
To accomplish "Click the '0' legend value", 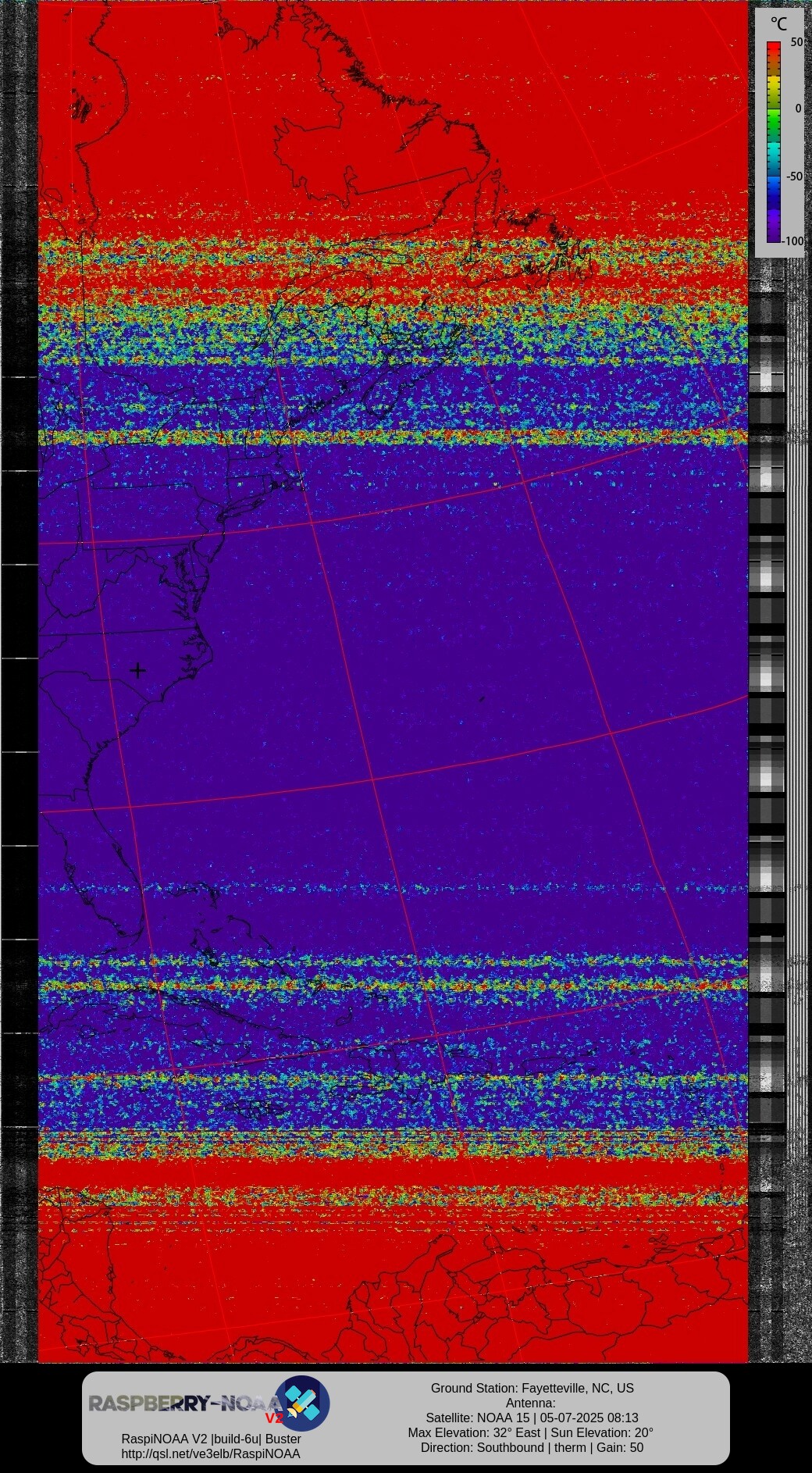I will 798,109.
